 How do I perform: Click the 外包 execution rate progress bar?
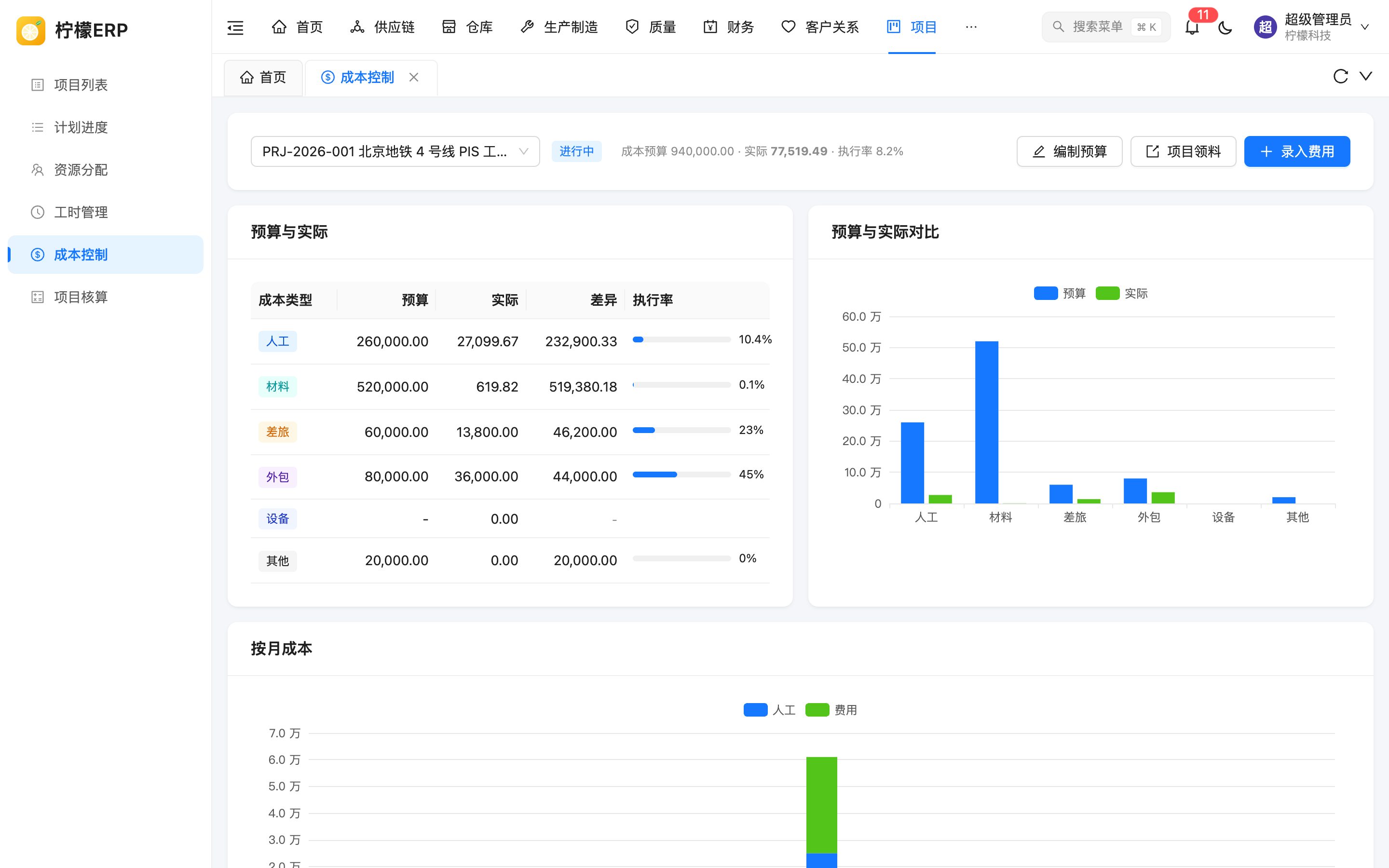tap(681, 475)
